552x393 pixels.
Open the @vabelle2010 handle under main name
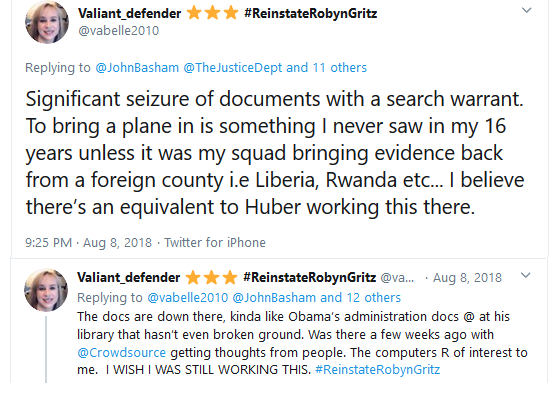119,31
